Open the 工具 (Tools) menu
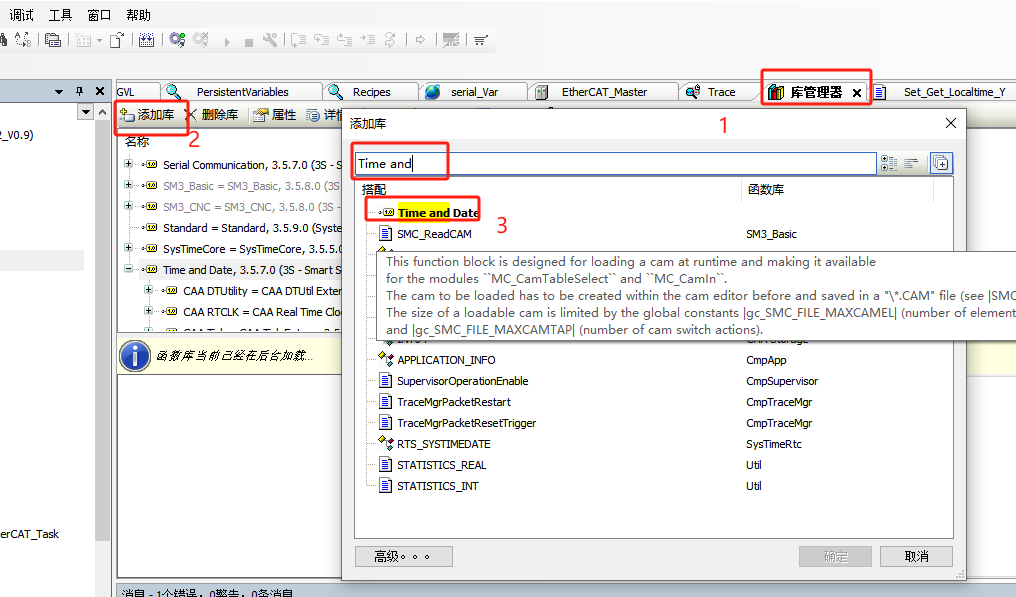This screenshot has height=597, width=1016. pos(60,15)
